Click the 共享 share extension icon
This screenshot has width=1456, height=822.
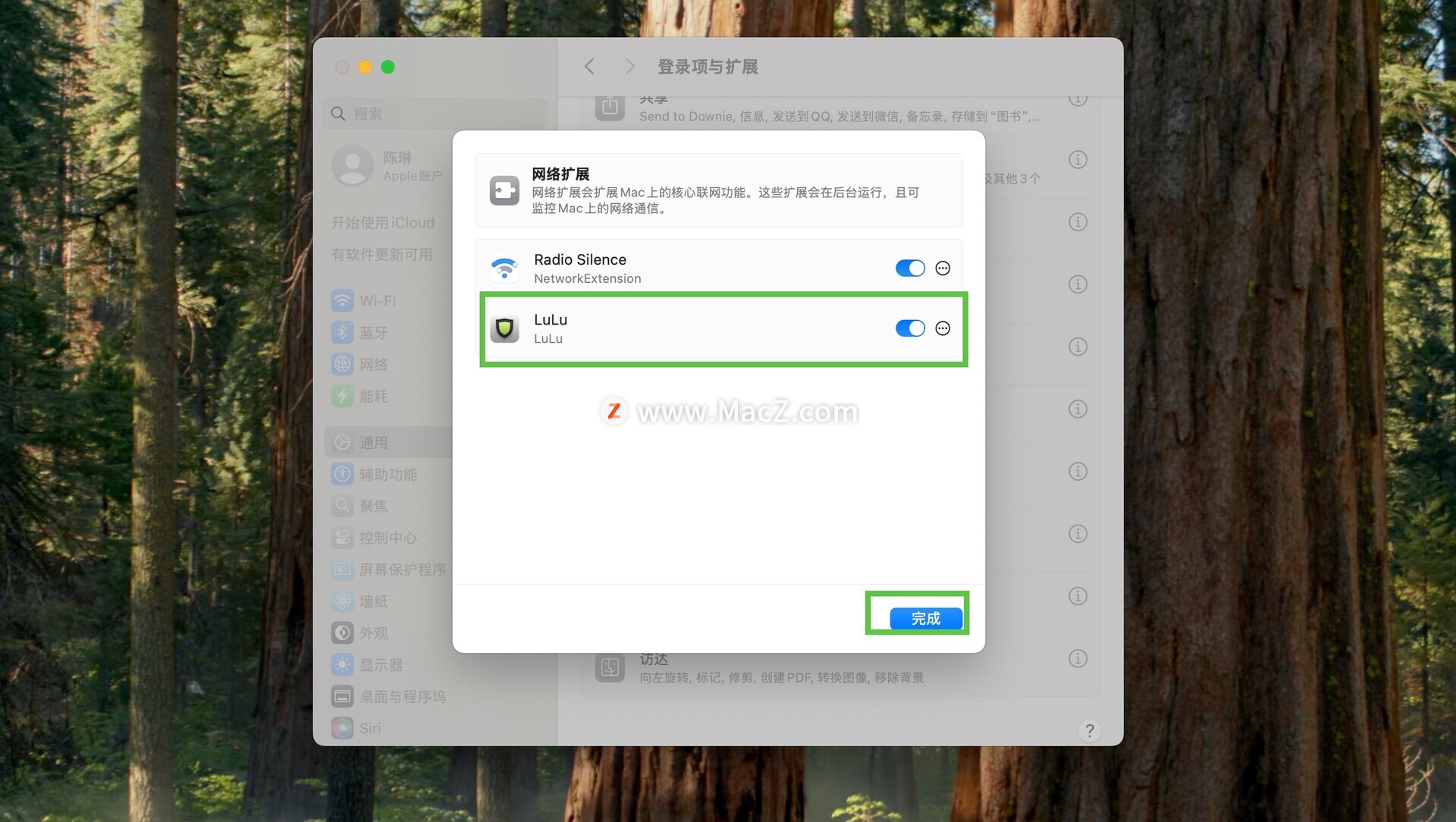pos(610,108)
